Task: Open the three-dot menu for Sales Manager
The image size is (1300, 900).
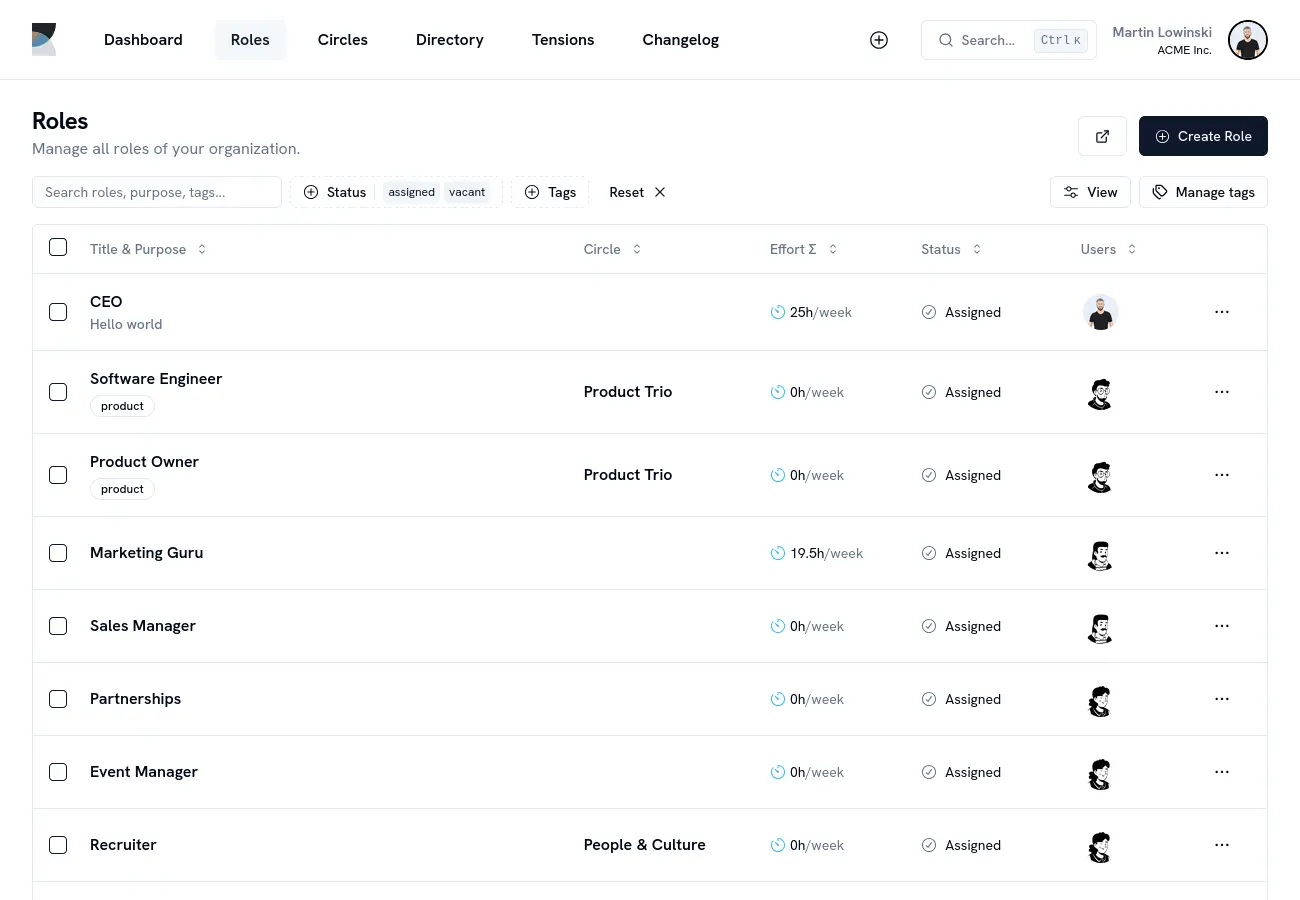Action: click(1222, 626)
